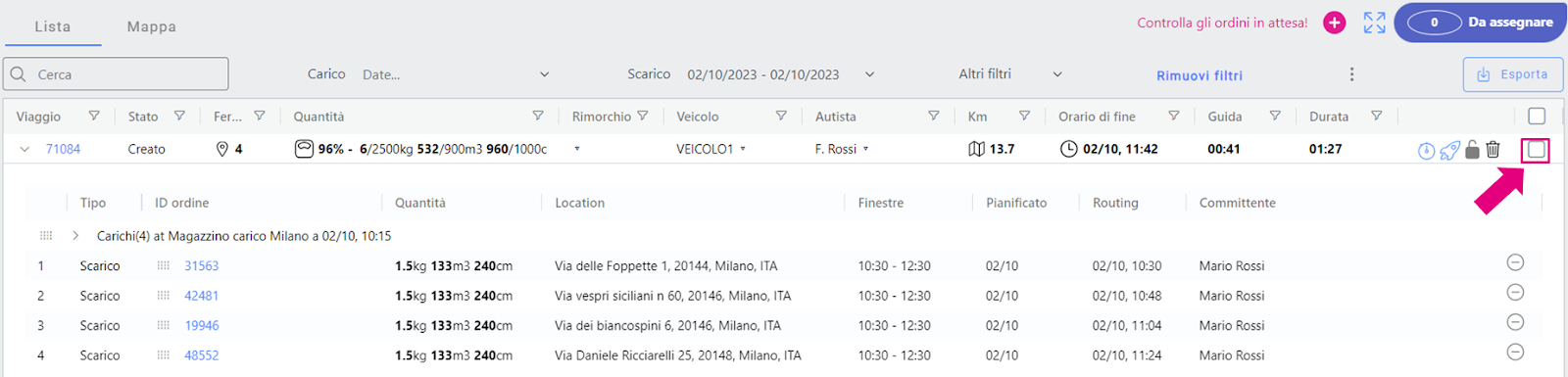Remove order 31563 with minus circle
Screen dimensions: 1568x377
pyautogui.click(x=1515, y=262)
